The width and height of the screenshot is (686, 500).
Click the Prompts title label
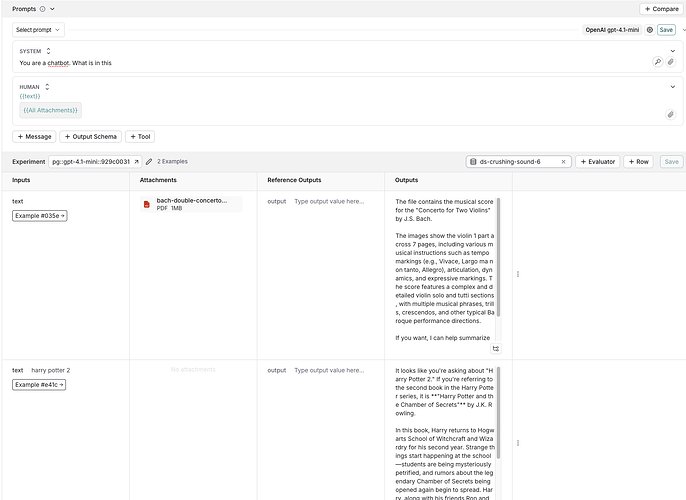[24, 9]
